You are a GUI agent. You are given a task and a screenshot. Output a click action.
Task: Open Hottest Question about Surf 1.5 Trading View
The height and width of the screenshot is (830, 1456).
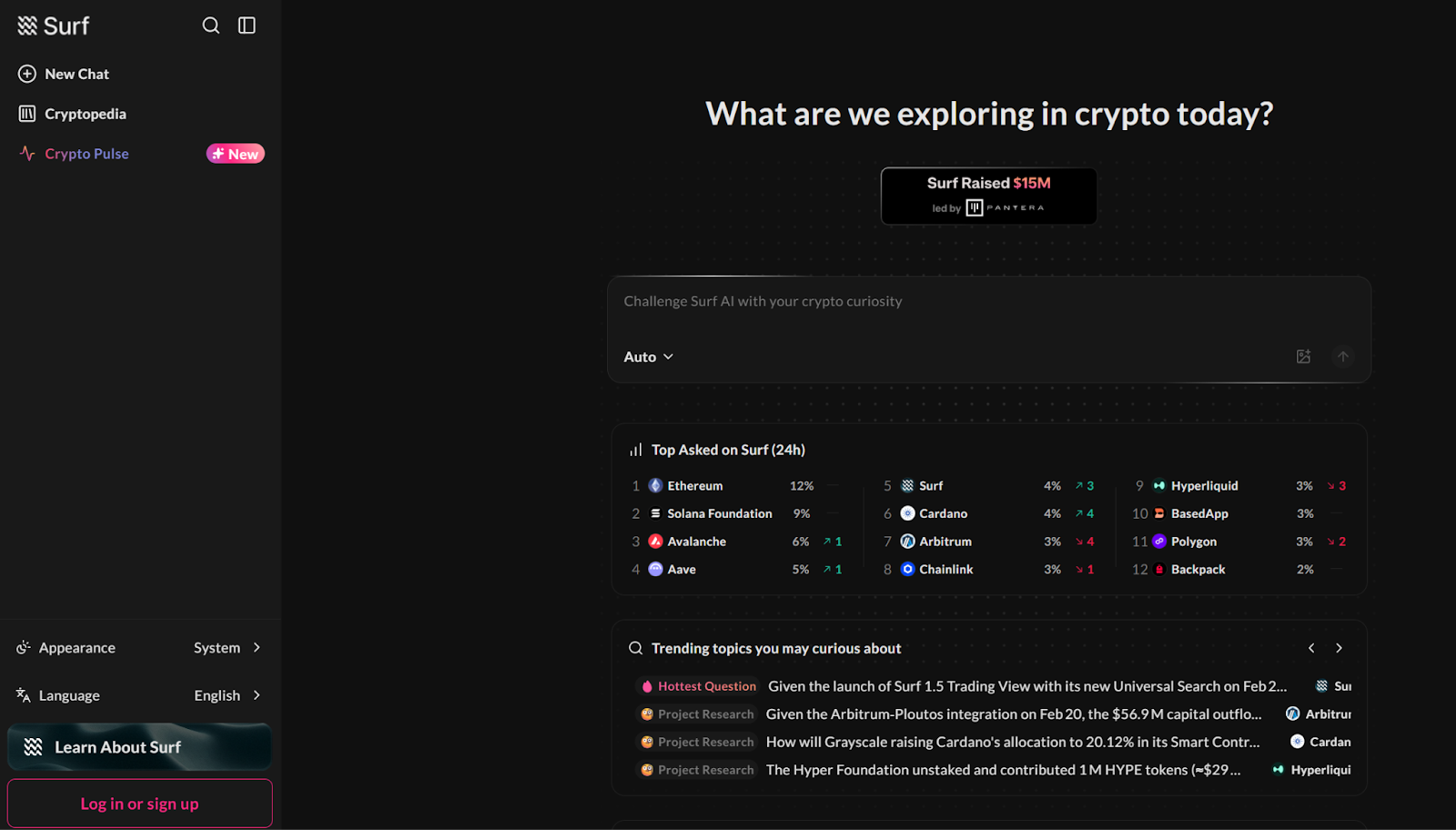(1027, 686)
